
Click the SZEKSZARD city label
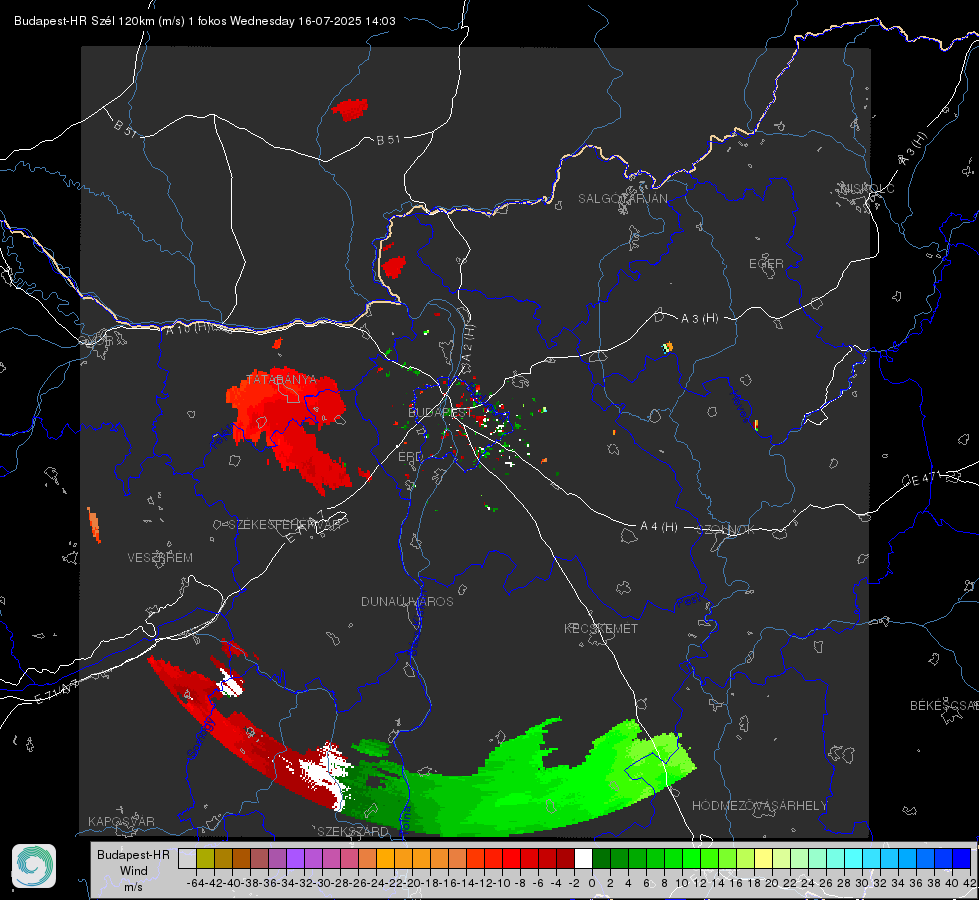click(x=352, y=831)
